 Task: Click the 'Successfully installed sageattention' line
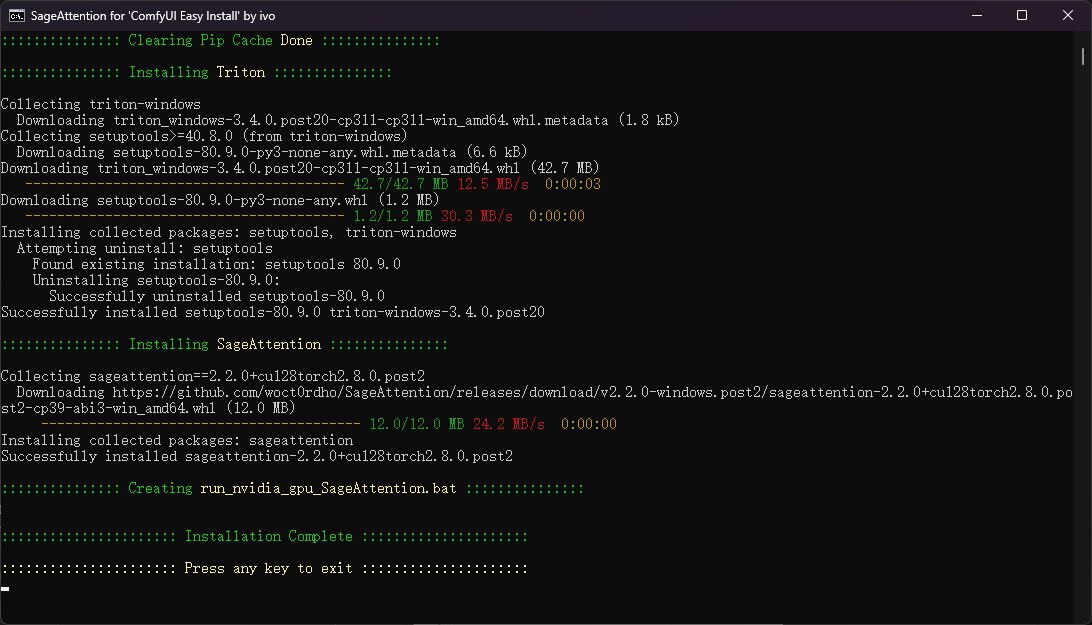tap(256, 456)
